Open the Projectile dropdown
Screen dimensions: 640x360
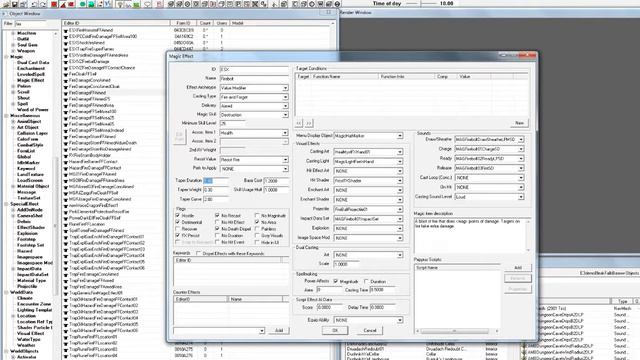click(400, 209)
